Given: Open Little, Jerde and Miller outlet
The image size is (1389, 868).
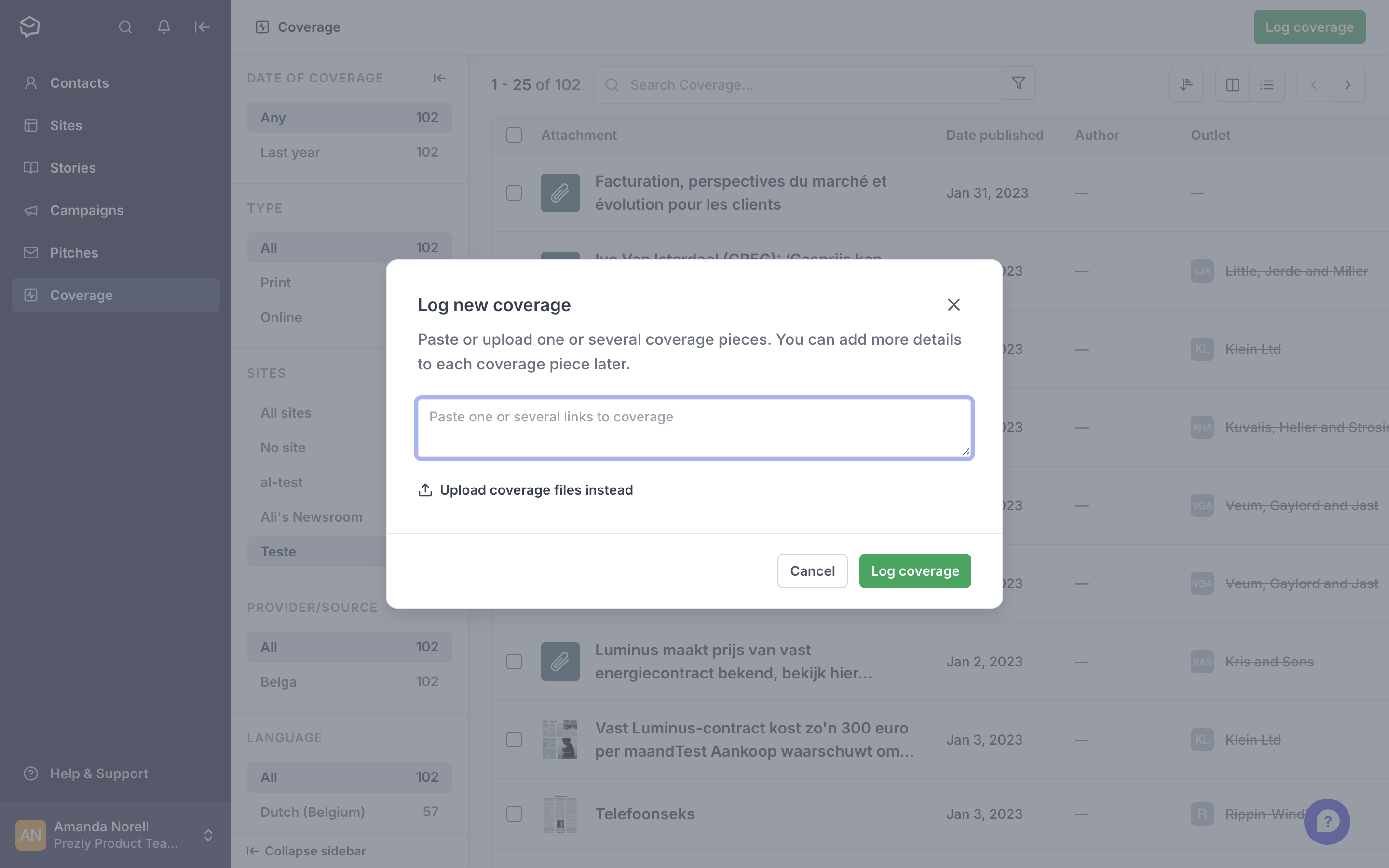Looking at the screenshot, I should coord(1296,271).
